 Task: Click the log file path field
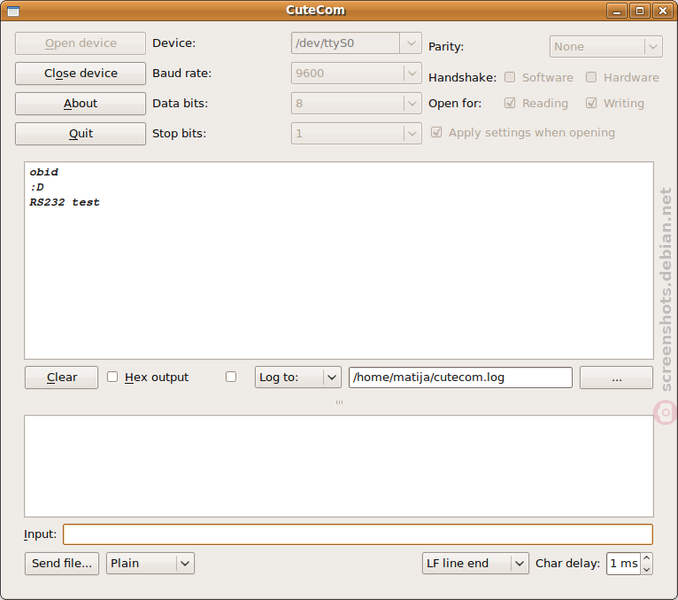[461, 377]
